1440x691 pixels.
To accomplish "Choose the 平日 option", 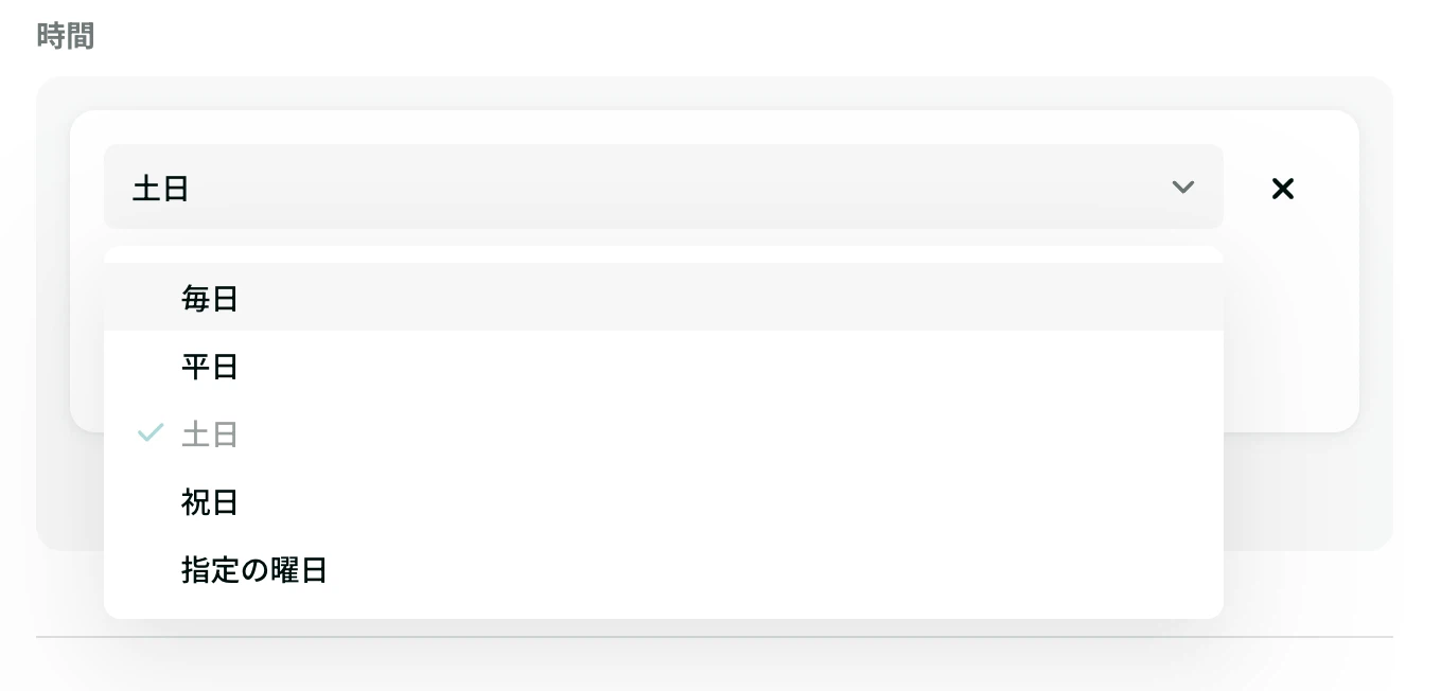I will click(210, 367).
